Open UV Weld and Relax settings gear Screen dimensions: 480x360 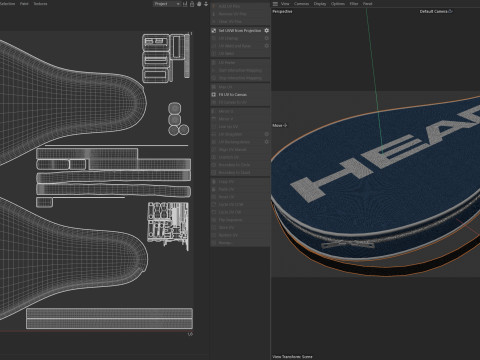pos(266,46)
